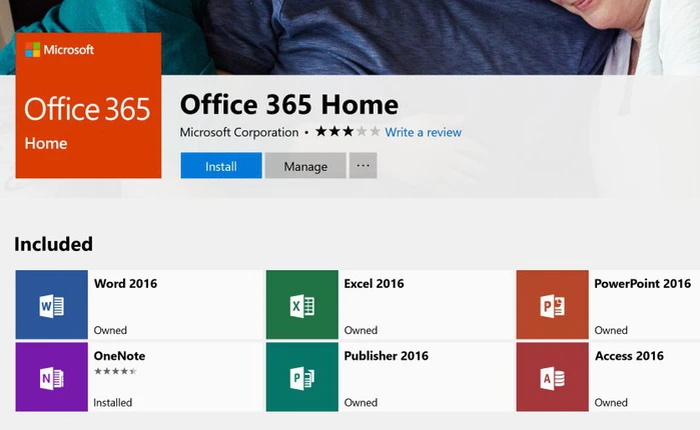The width and height of the screenshot is (700, 430).
Task: Select the star rating next to Microsoft Corporation
Action: coord(348,132)
